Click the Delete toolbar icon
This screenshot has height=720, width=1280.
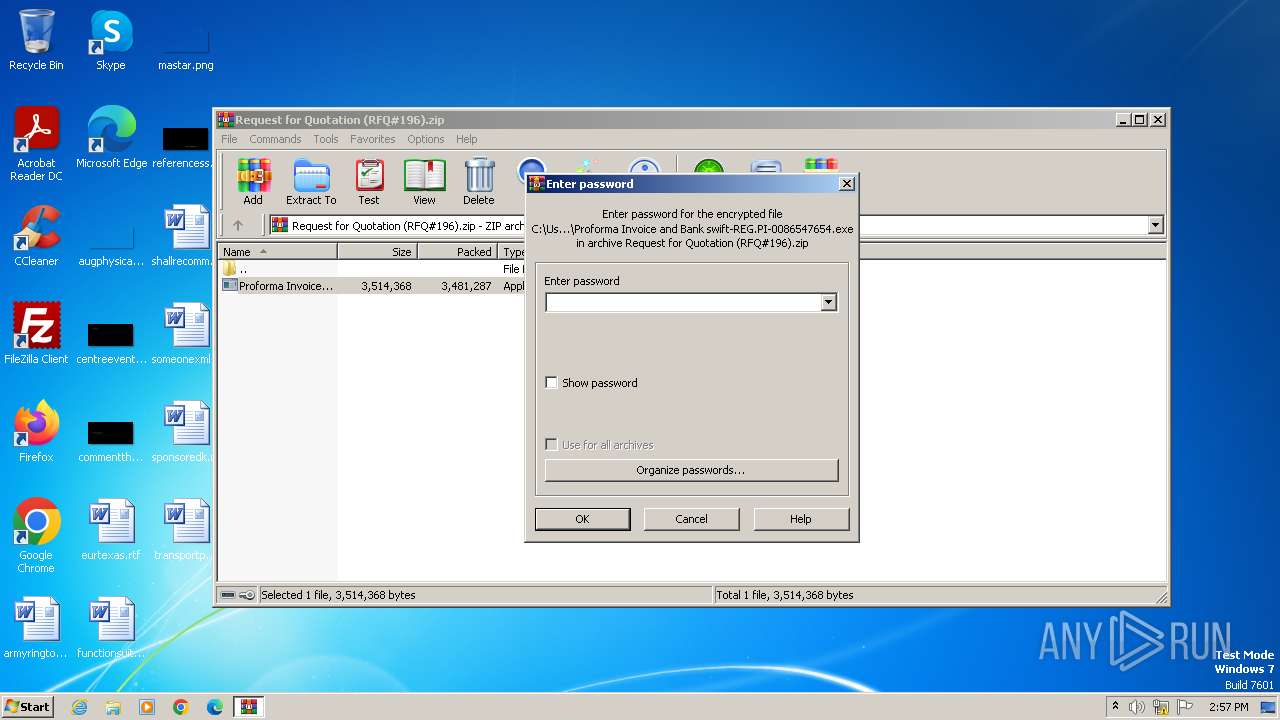click(479, 181)
